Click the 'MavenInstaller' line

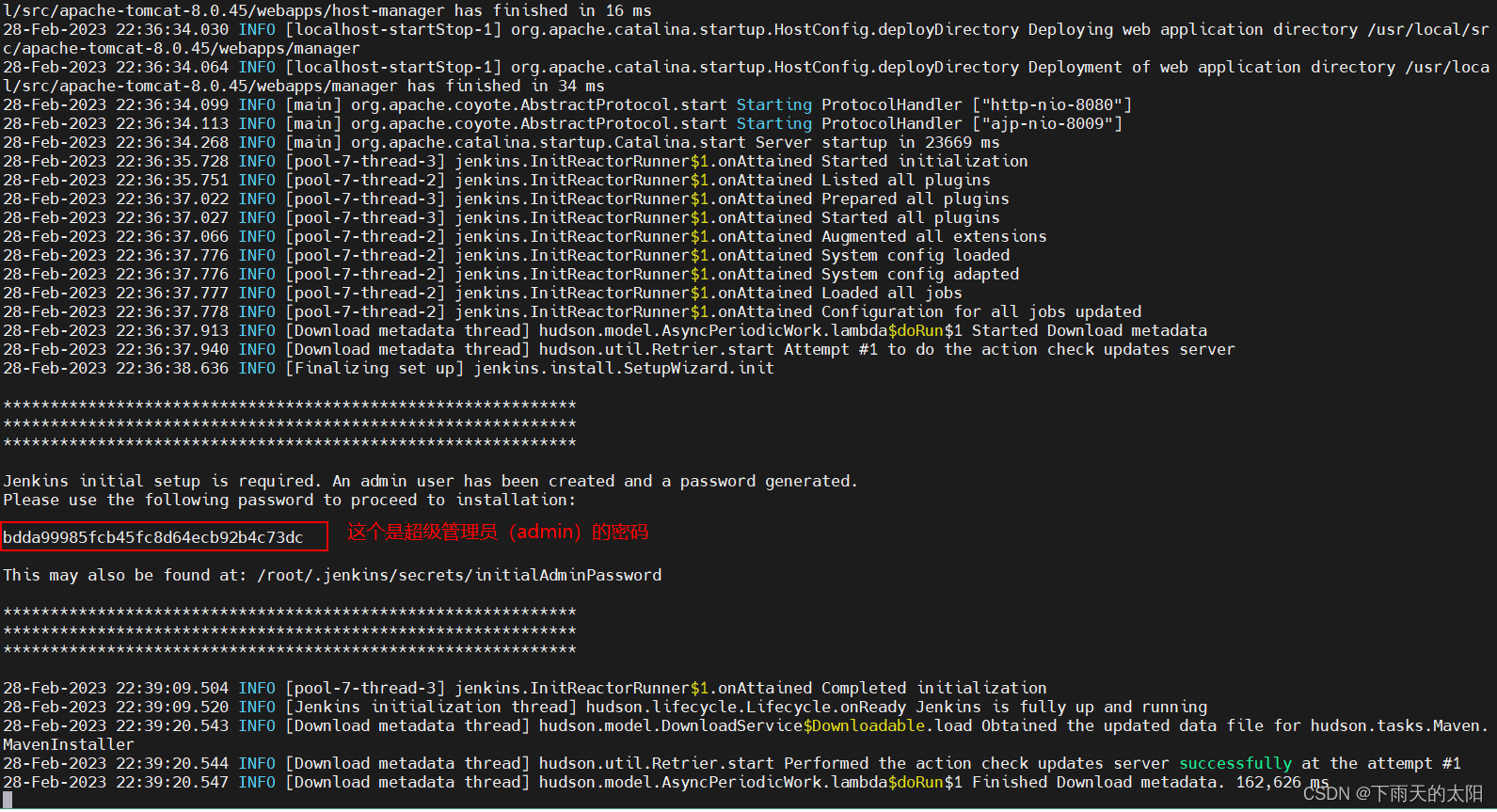tap(69, 744)
